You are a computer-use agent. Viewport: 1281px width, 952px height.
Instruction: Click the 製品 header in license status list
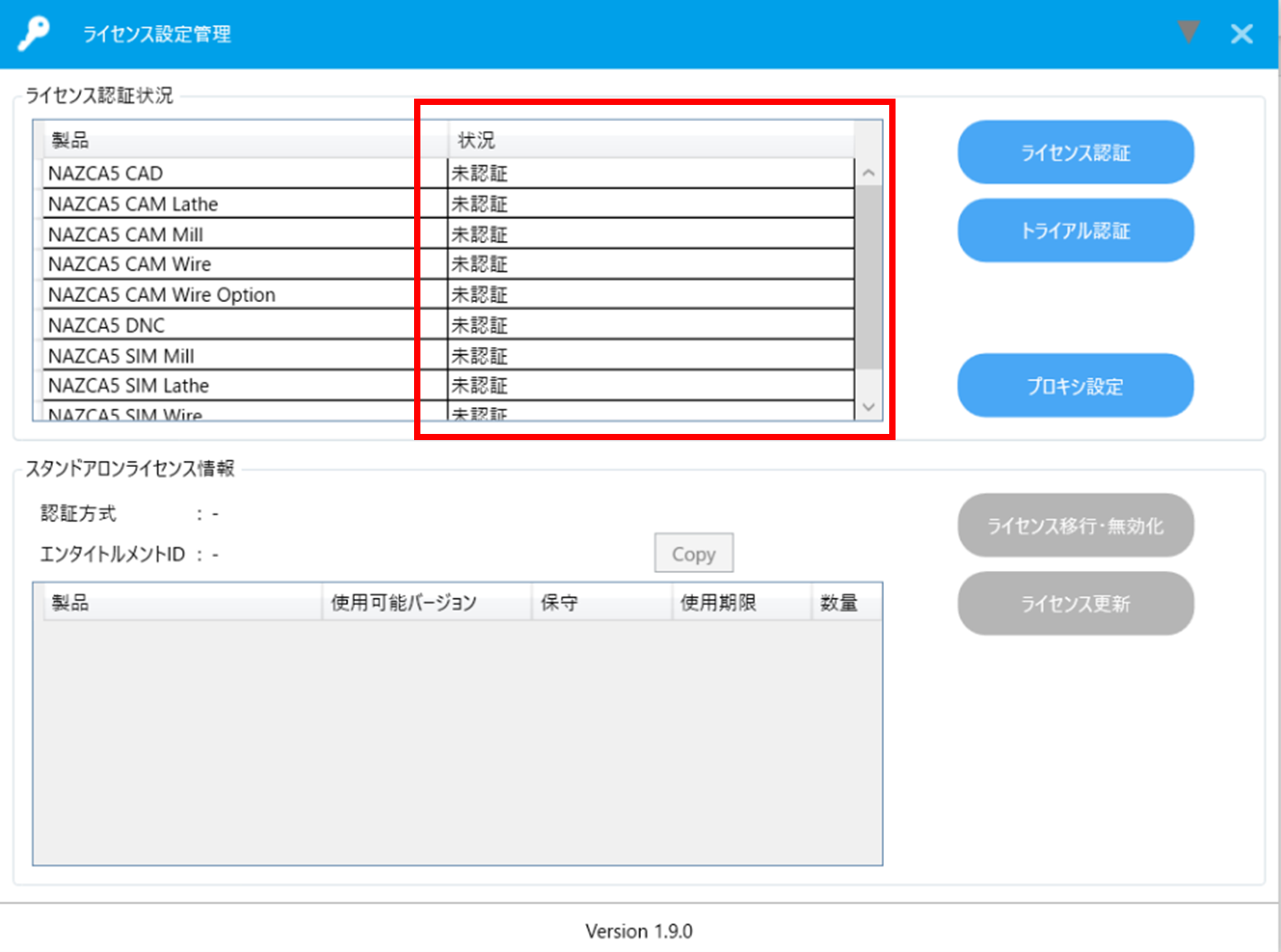tap(246, 140)
